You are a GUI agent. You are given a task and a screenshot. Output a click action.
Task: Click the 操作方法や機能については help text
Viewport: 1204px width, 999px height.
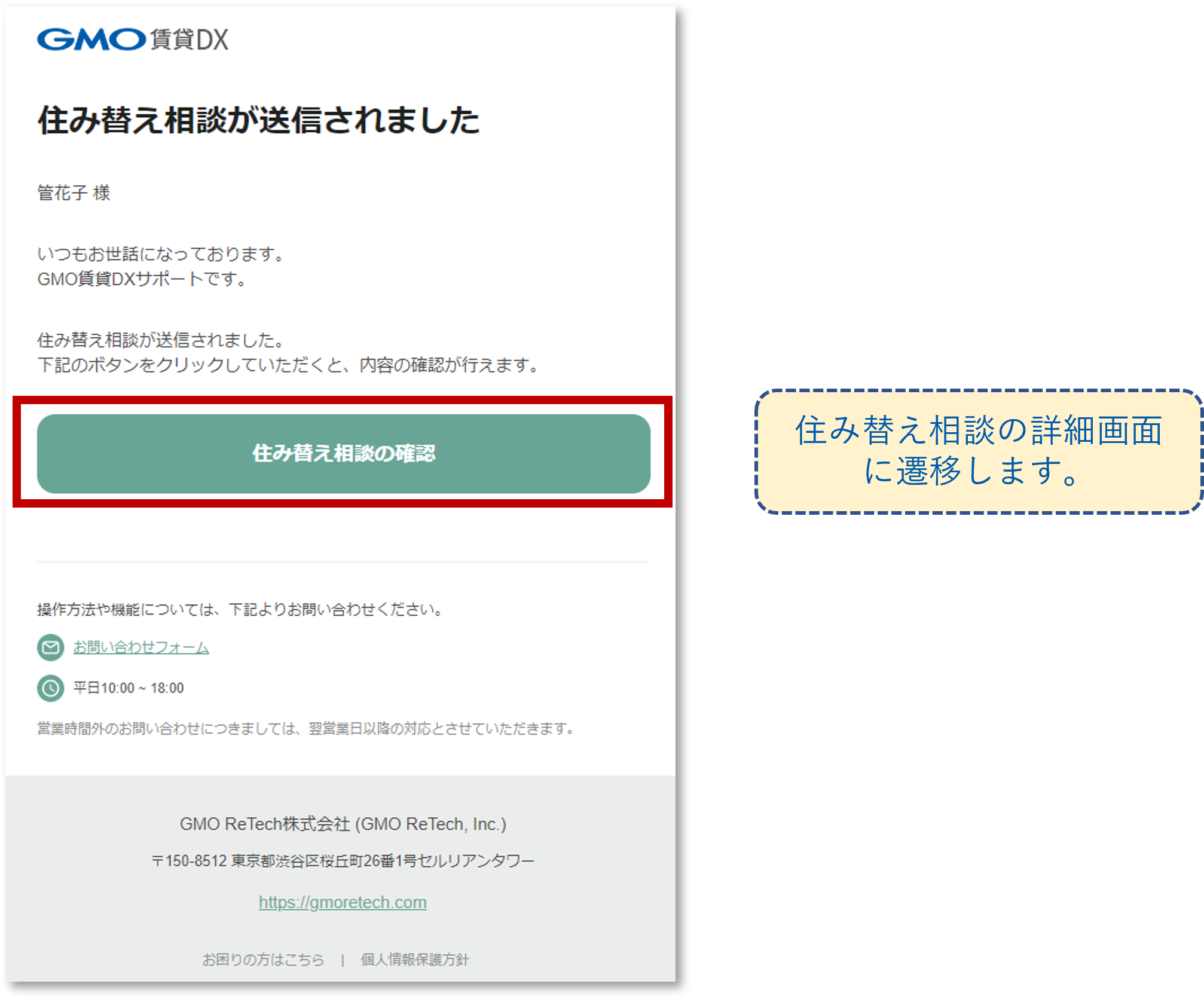(241, 609)
